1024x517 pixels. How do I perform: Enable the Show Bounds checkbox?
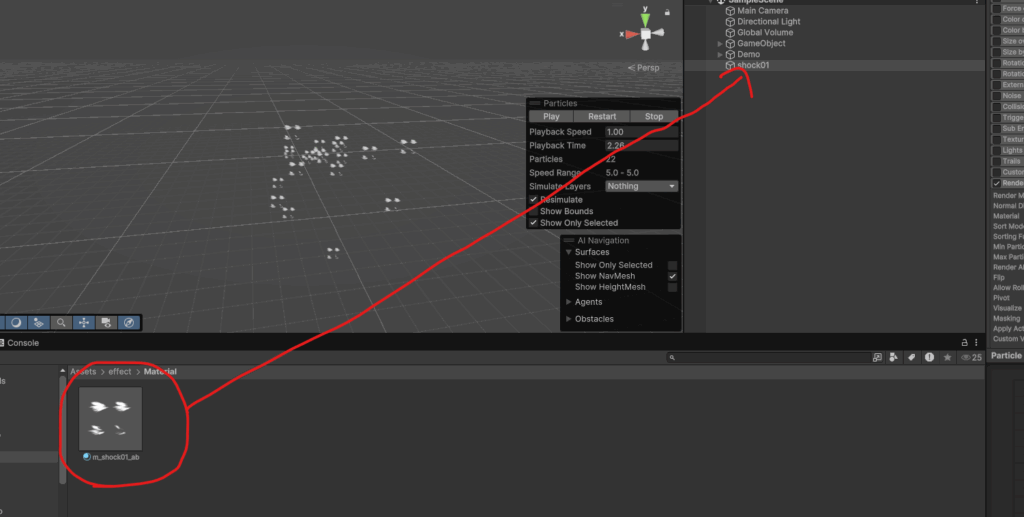(x=533, y=211)
